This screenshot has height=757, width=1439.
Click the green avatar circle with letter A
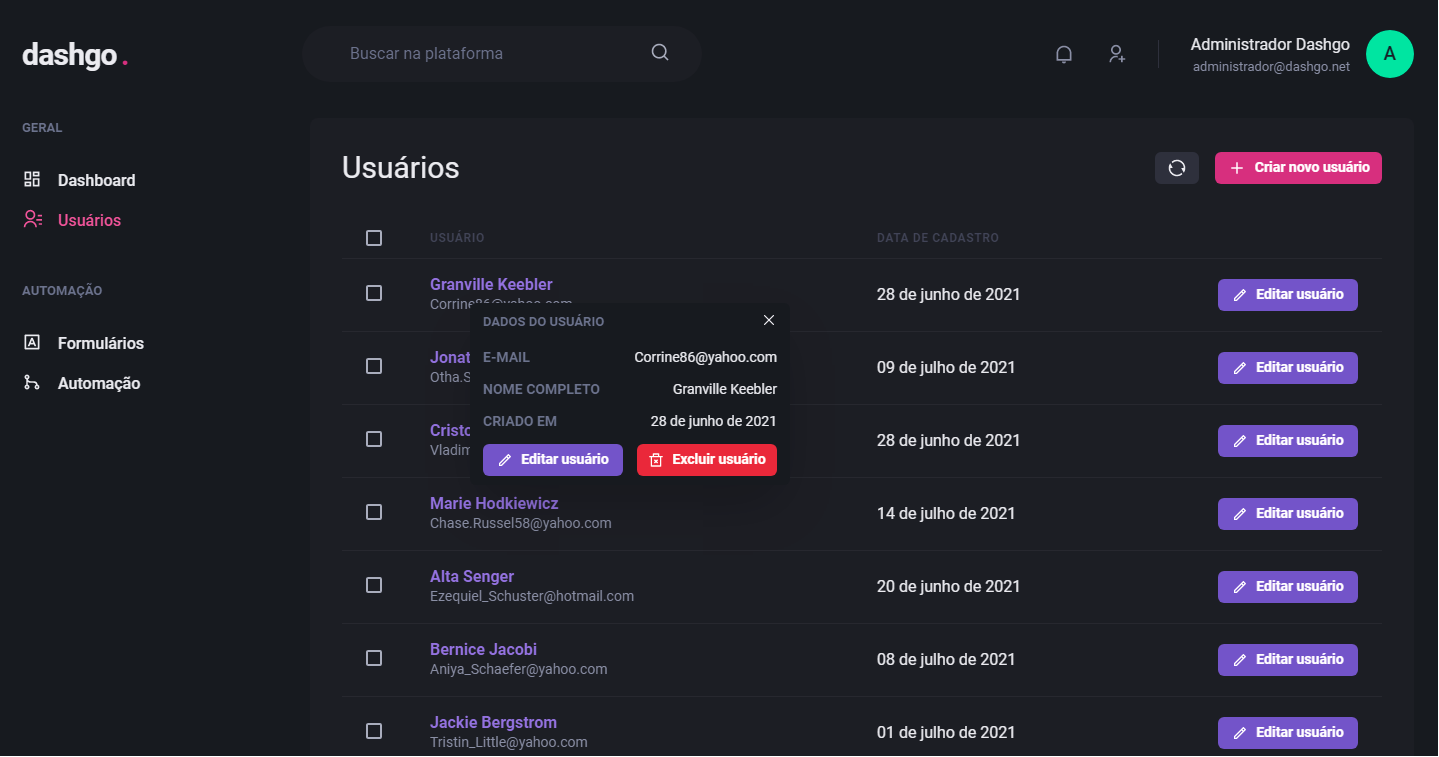tap(1390, 54)
